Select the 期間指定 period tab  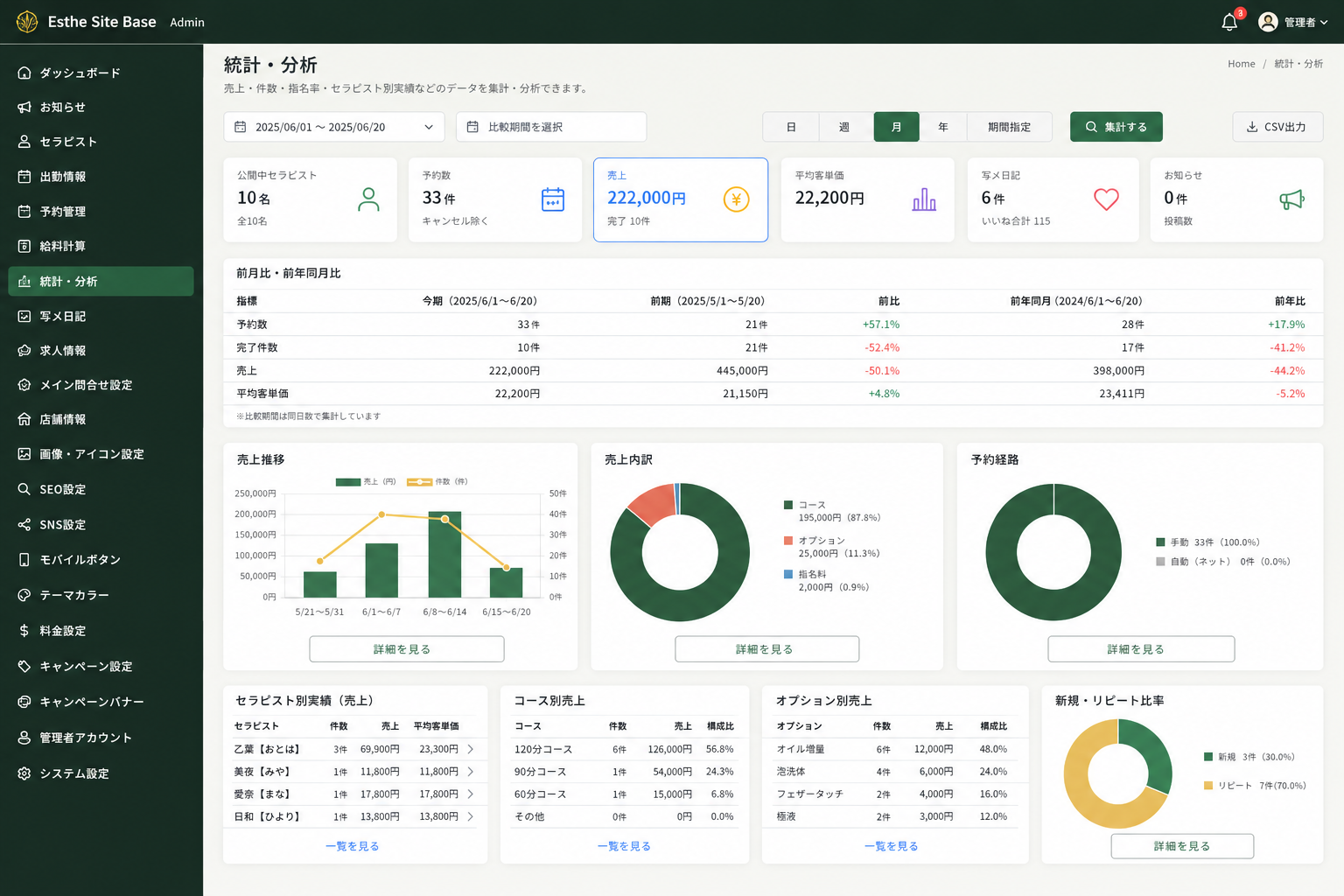click(1009, 127)
